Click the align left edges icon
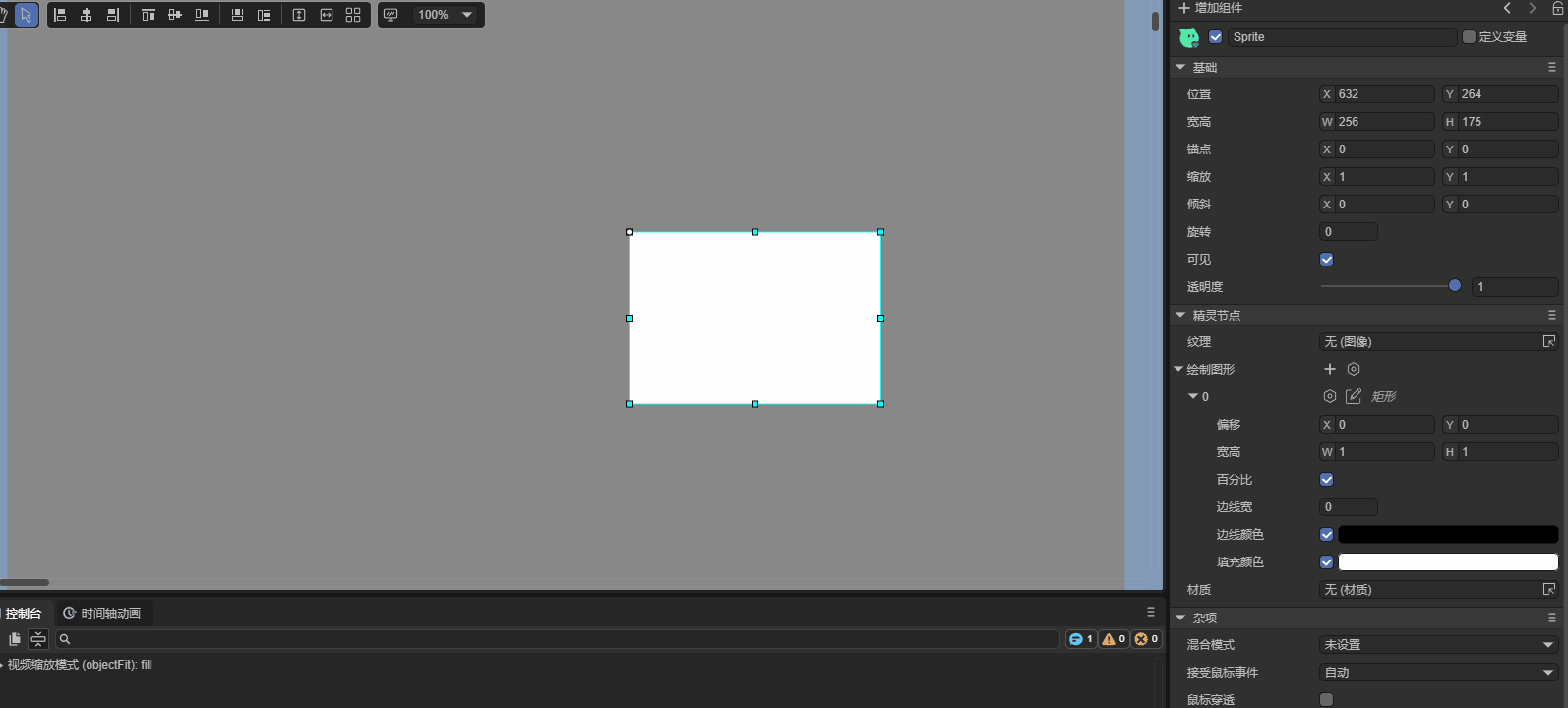The image size is (1568, 708). pyautogui.click(x=60, y=15)
